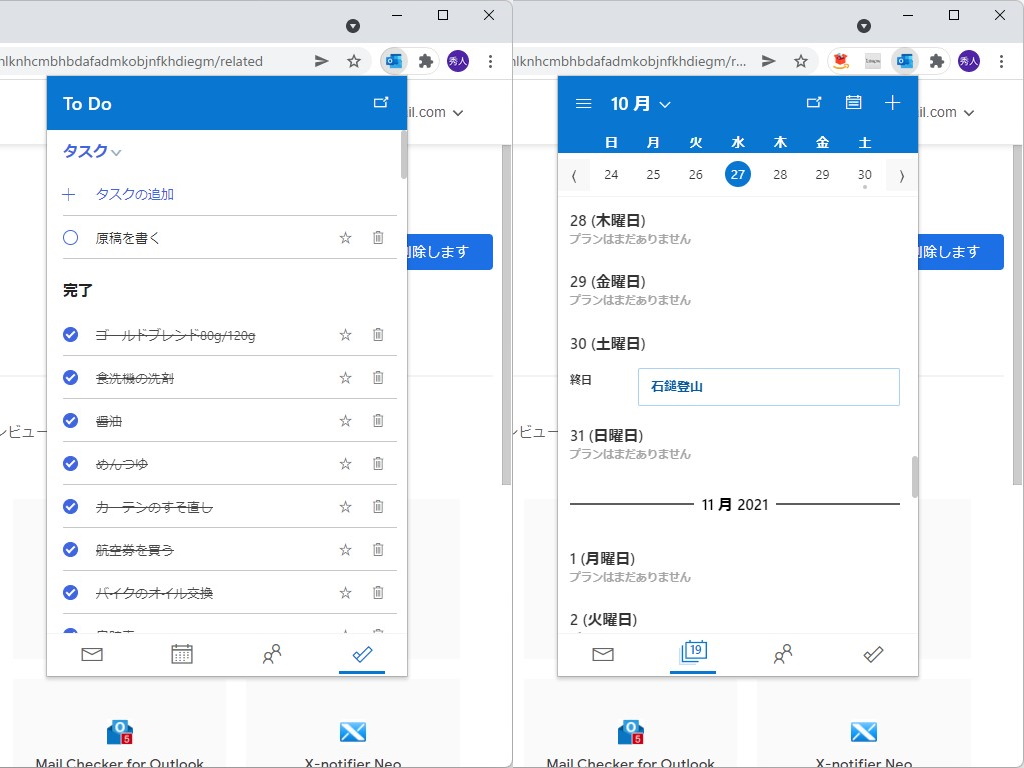This screenshot has width=1024, height=768.
Task: Open the Mail view in the To Do popup
Action: (92, 654)
